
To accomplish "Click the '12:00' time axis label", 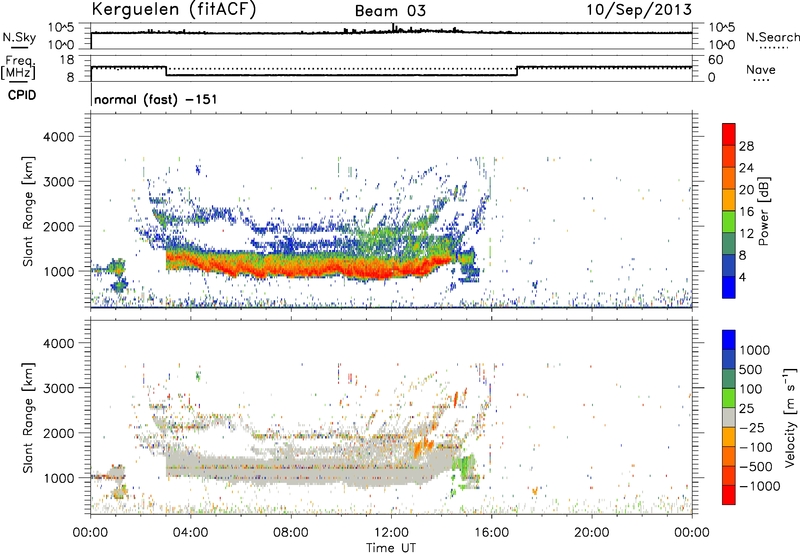I will [391, 533].
